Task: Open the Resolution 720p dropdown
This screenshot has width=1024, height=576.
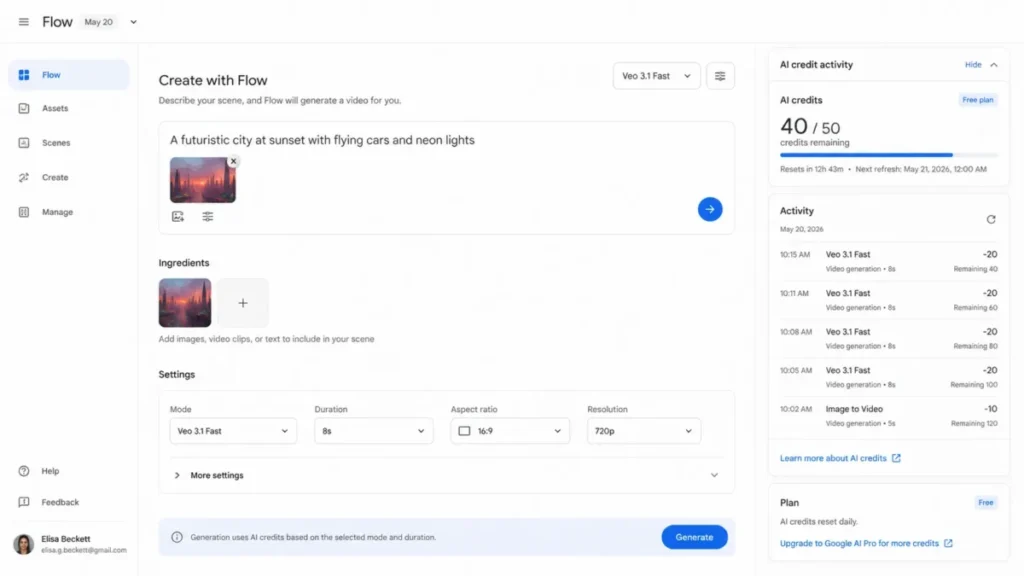Action: click(644, 431)
